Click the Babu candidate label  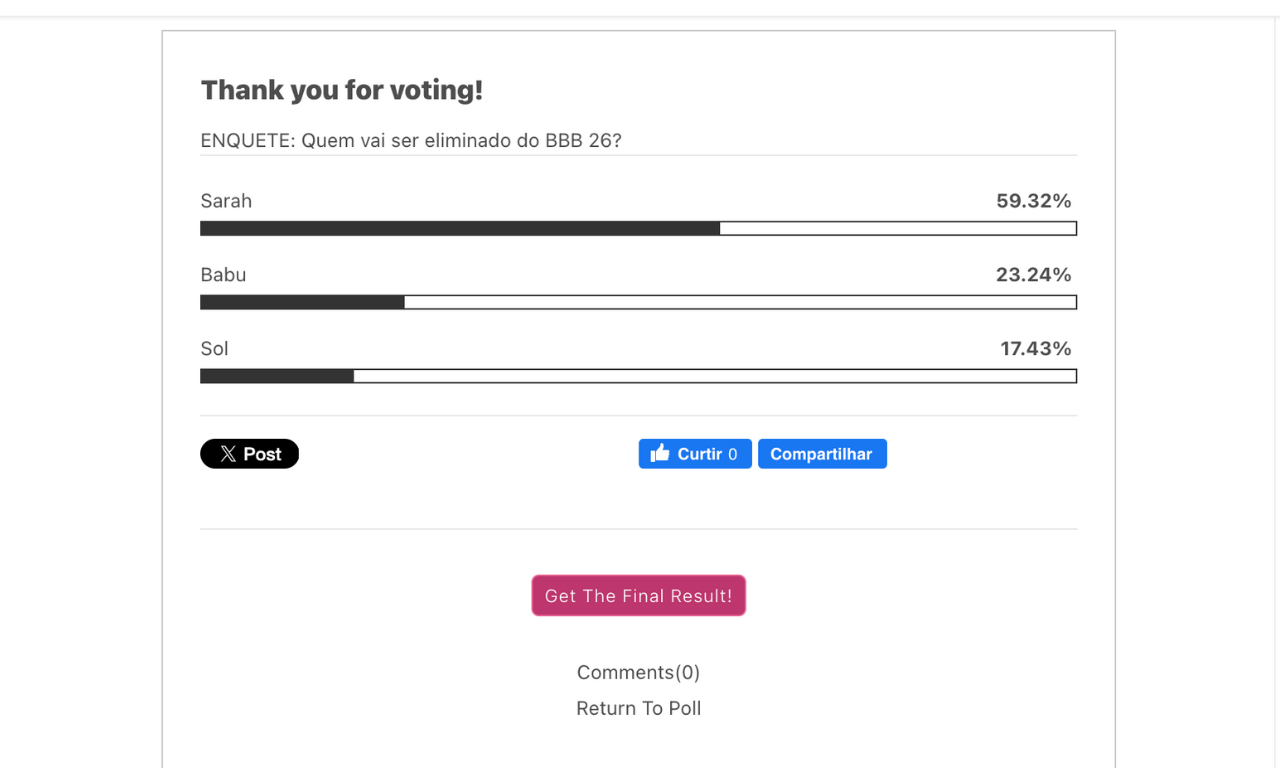(223, 275)
